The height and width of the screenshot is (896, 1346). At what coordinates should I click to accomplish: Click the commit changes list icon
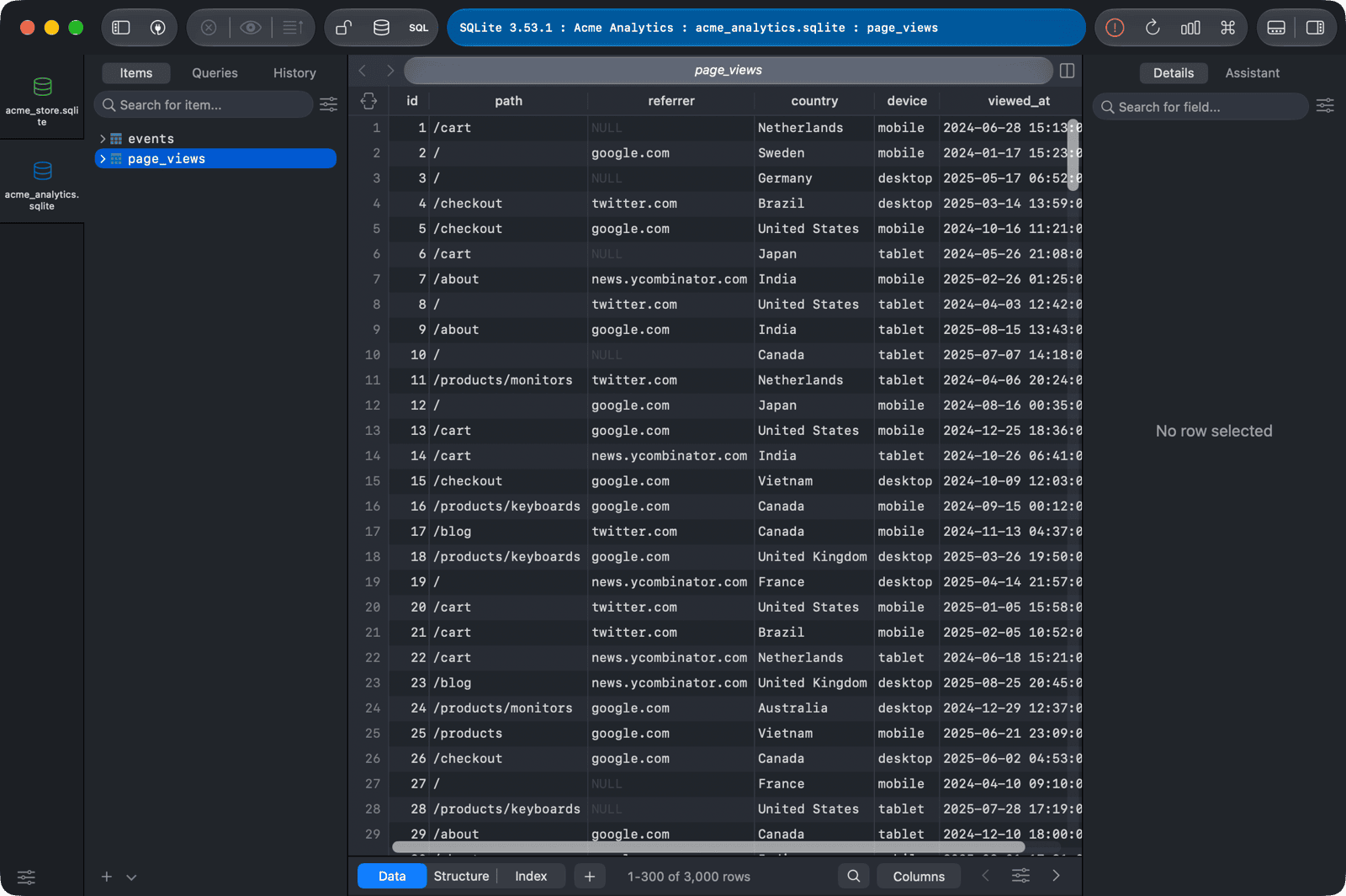tap(293, 28)
